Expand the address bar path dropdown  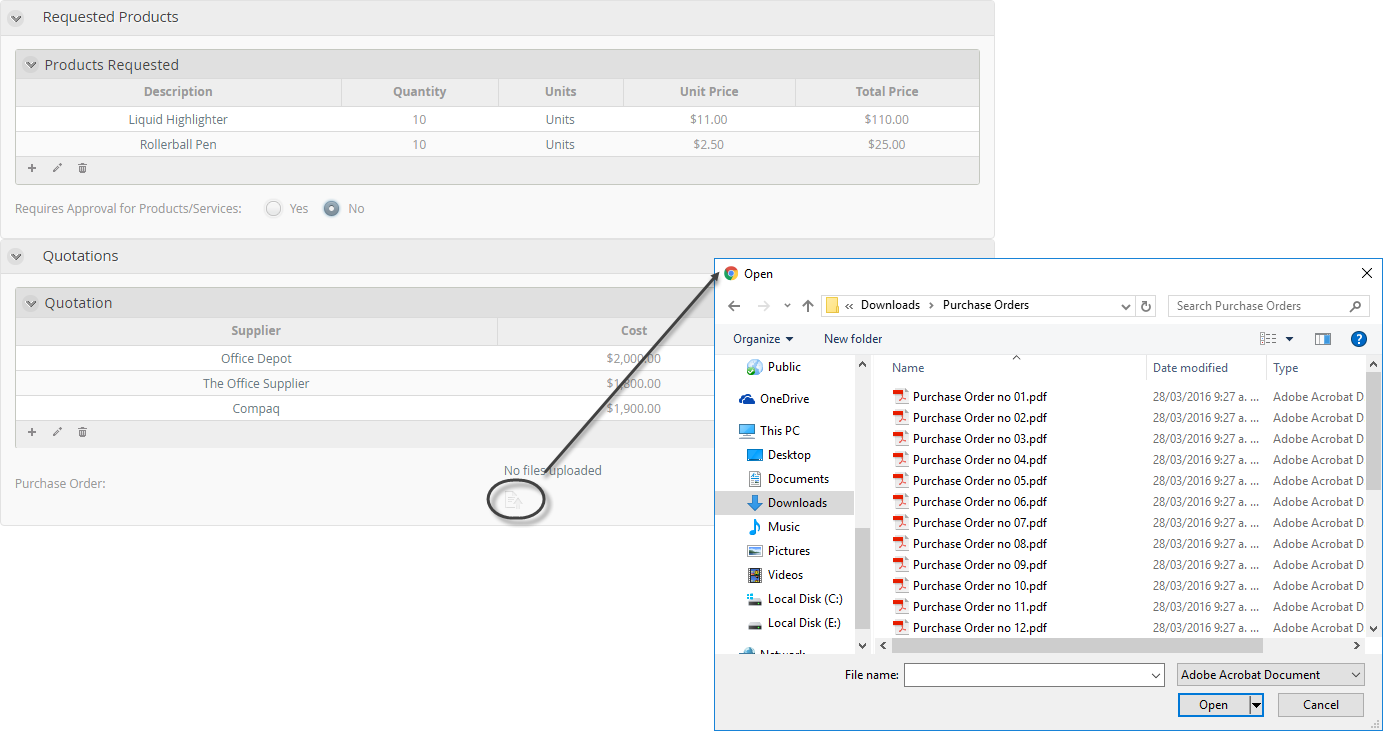(1126, 306)
